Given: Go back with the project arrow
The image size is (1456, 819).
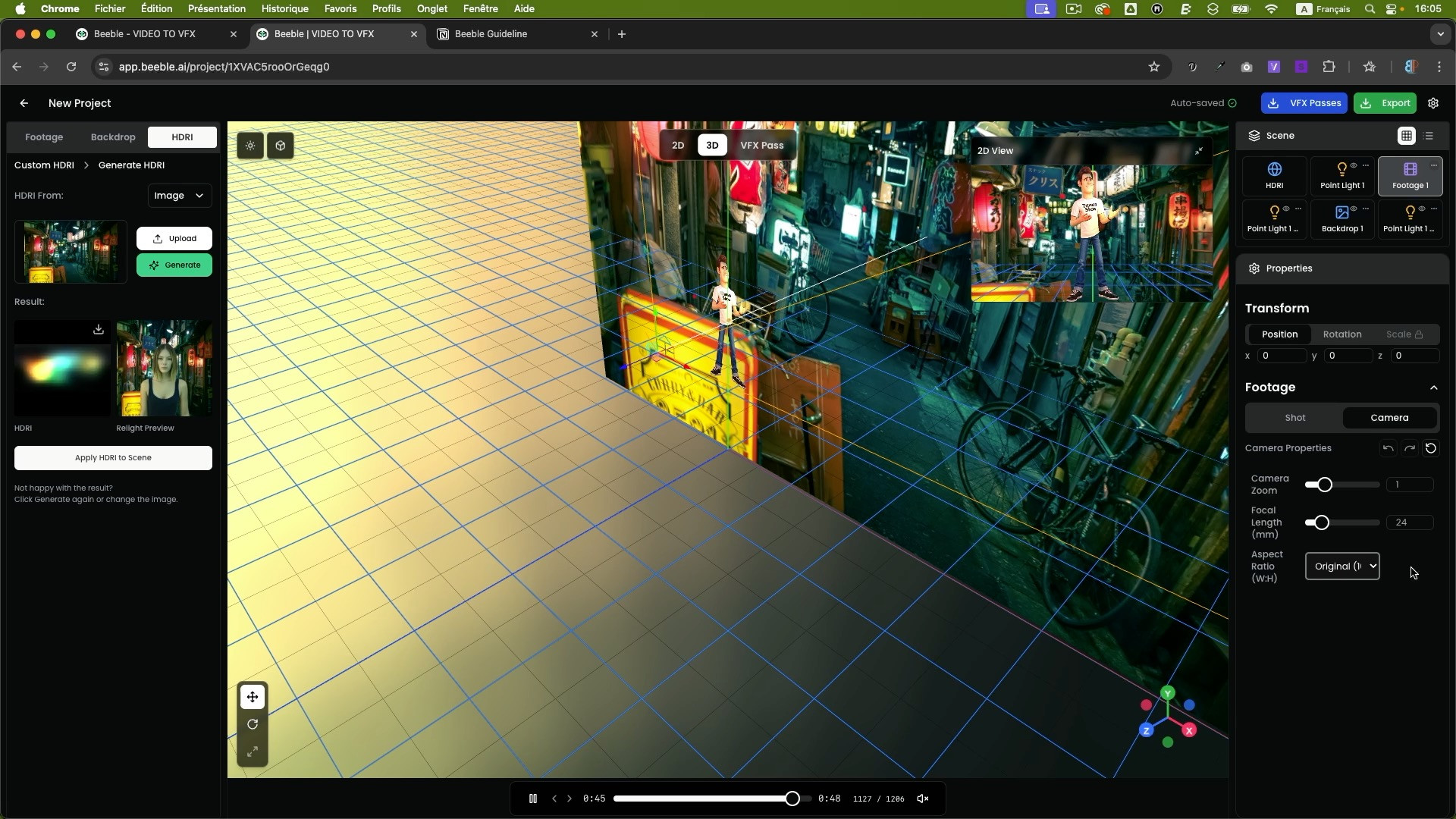Looking at the screenshot, I should (24, 103).
